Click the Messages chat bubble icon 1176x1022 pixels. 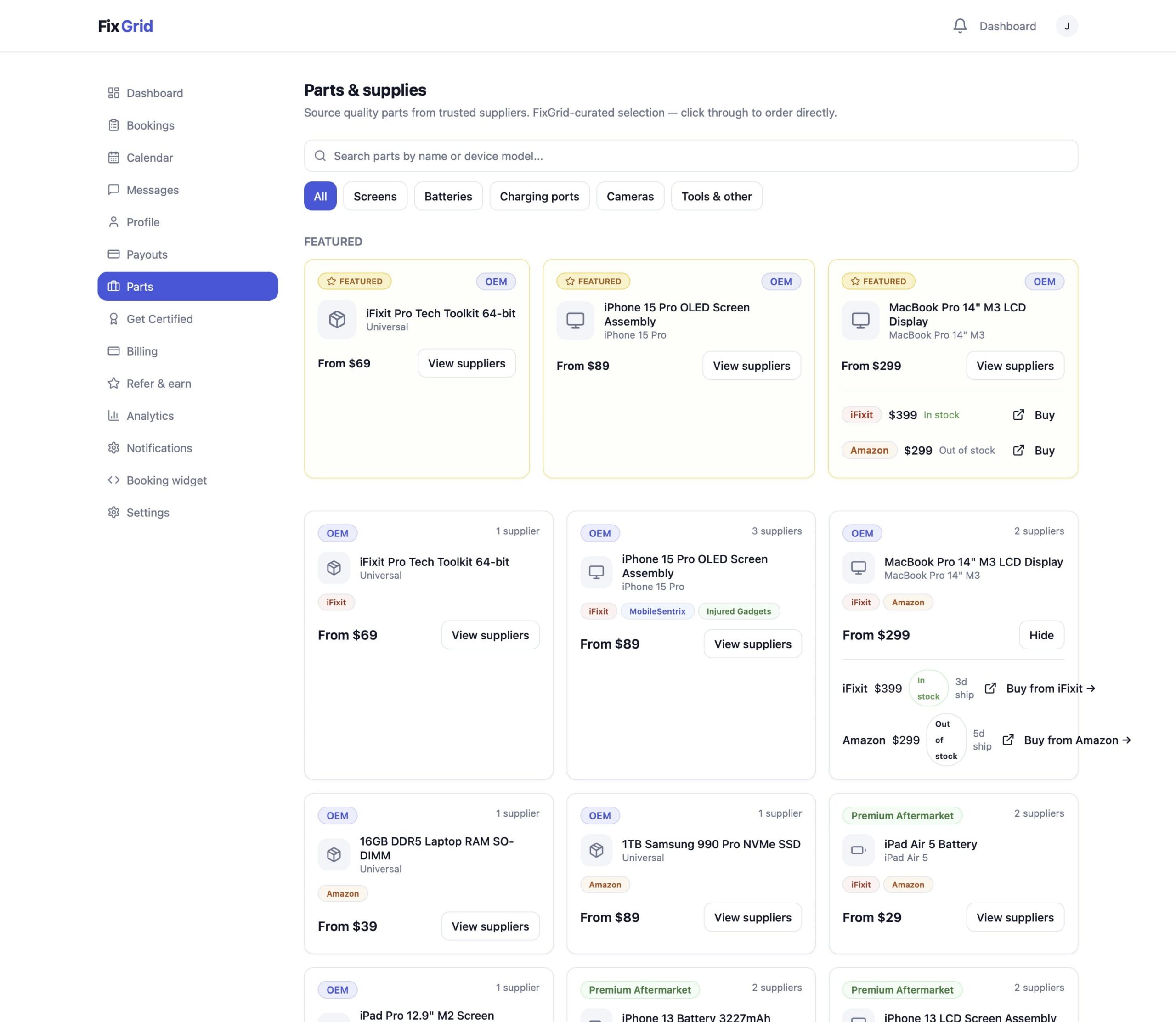(x=113, y=189)
